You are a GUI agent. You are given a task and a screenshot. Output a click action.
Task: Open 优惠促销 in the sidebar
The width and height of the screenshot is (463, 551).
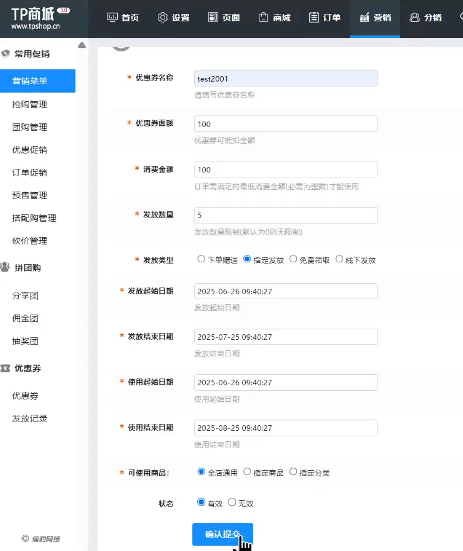coord(30,150)
